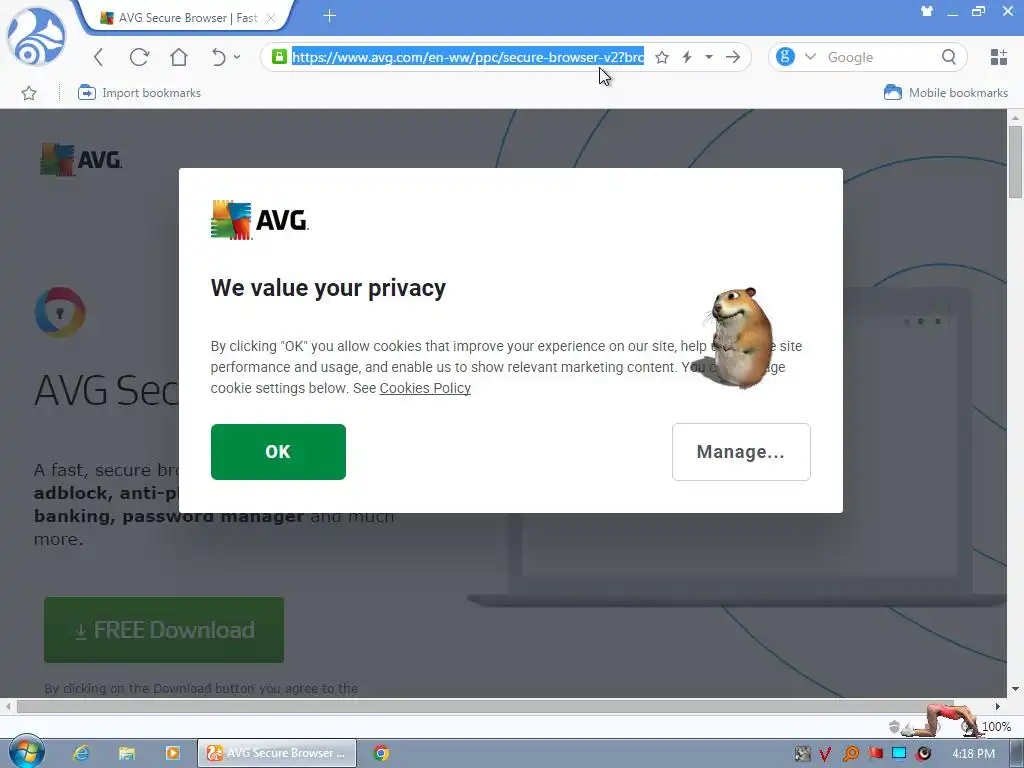Viewport: 1024px width, 768px height.
Task: Close the AVG Secure Browser tab
Action: pyautogui.click(x=271, y=18)
